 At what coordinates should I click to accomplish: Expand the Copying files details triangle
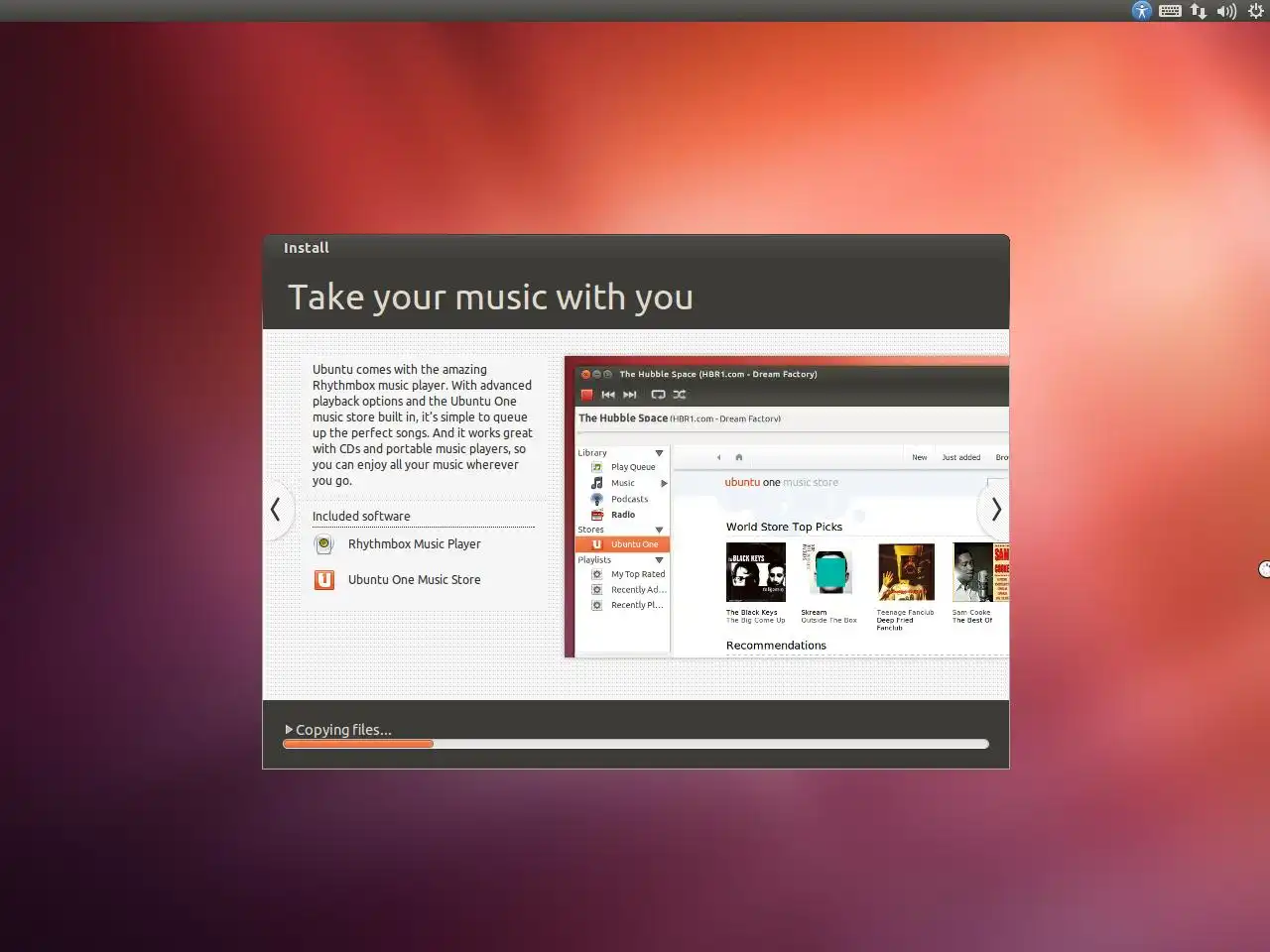(x=289, y=729)
